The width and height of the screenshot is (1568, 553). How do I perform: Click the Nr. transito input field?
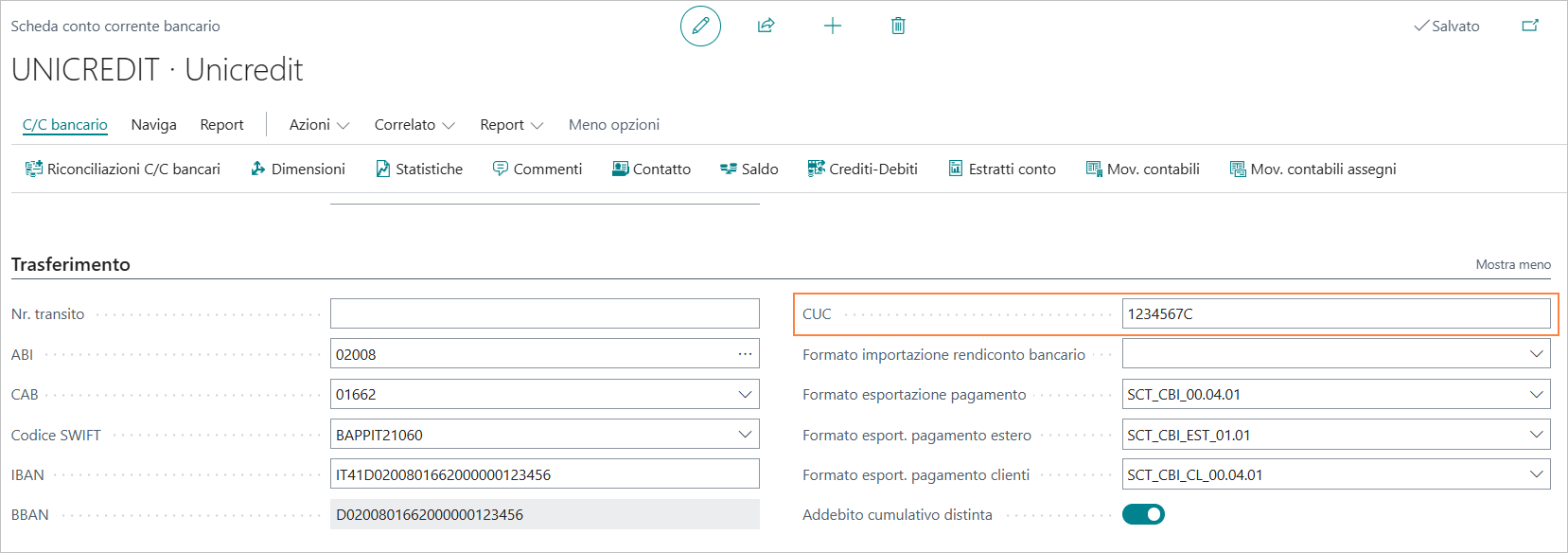pyautogui.click(x=545, y=313)
